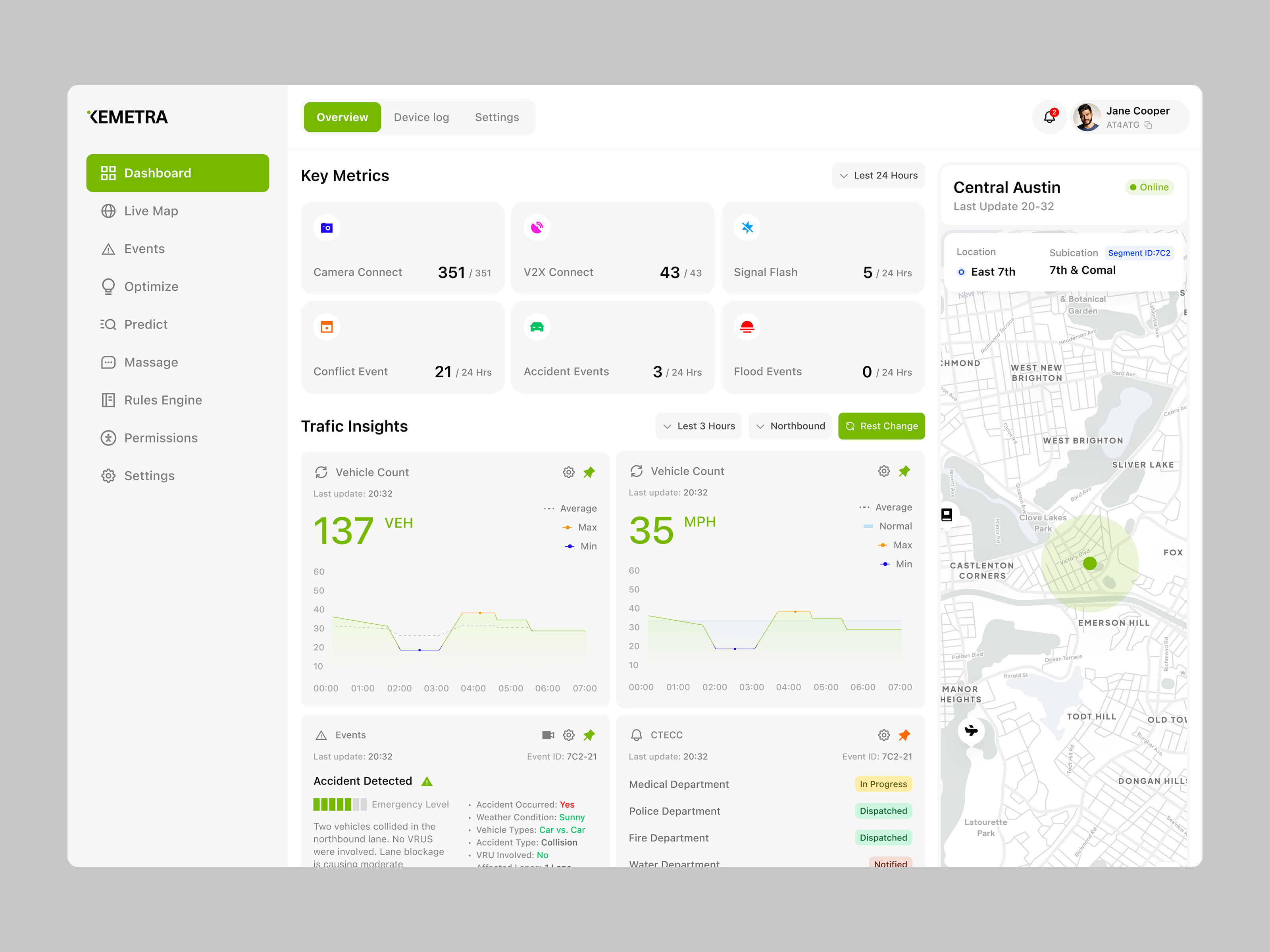This screenshot has height=952, width=1270.
Task: Click the 7th & Comal sublocation
Action: [x=1082, y=270]
